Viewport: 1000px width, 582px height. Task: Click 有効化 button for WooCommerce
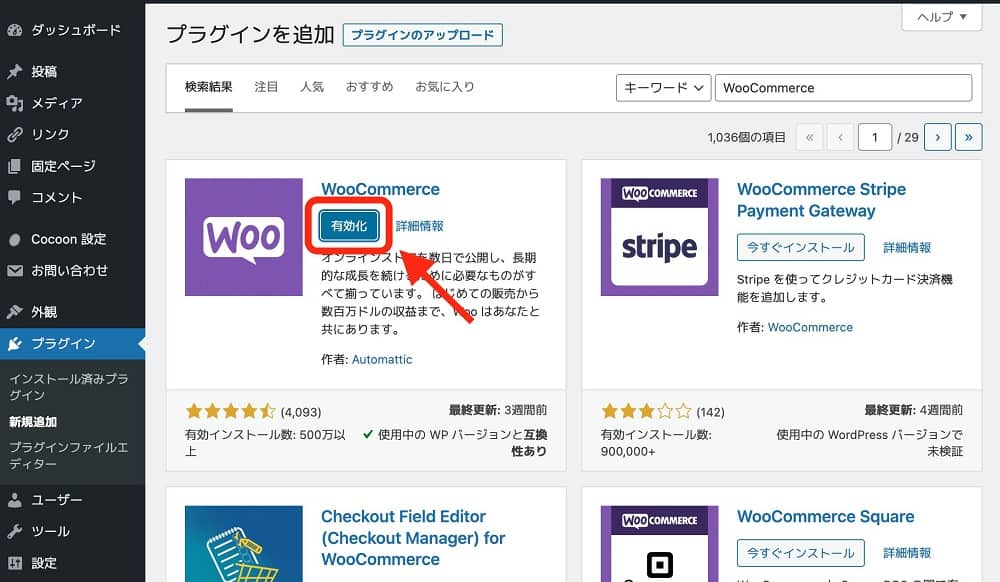[349, 226]
